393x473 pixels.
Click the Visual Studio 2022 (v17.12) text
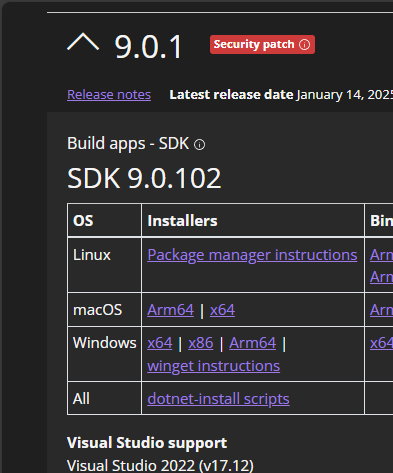pos(160,466)
